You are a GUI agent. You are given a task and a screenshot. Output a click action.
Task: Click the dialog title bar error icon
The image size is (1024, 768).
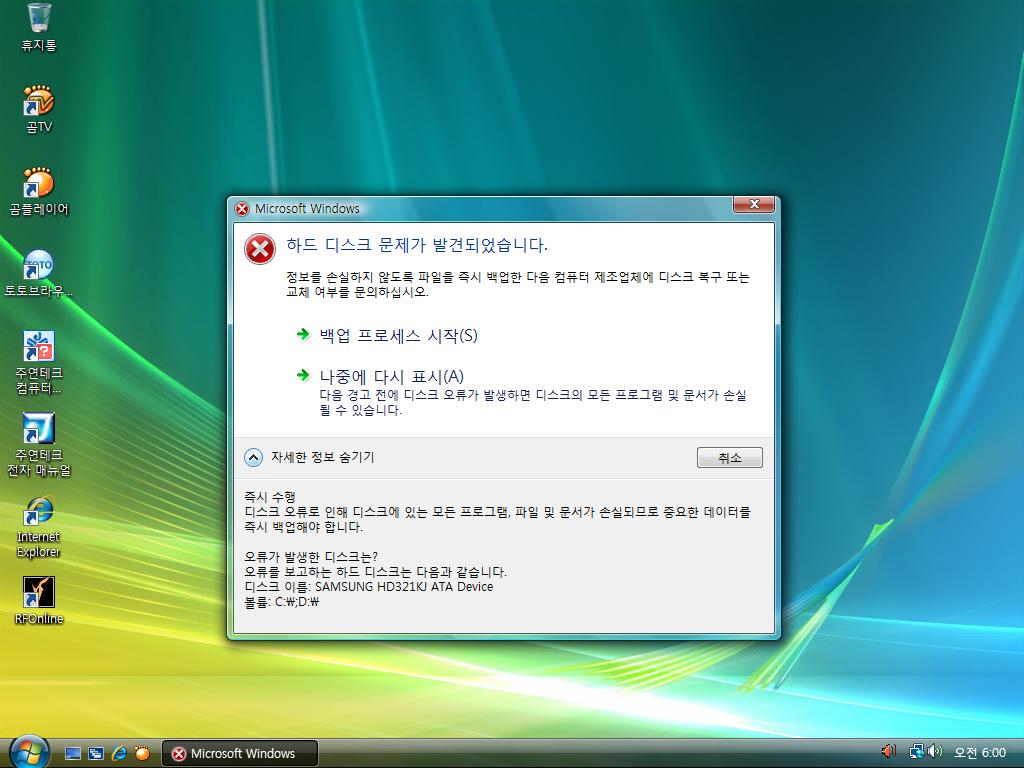click(242, 209)
